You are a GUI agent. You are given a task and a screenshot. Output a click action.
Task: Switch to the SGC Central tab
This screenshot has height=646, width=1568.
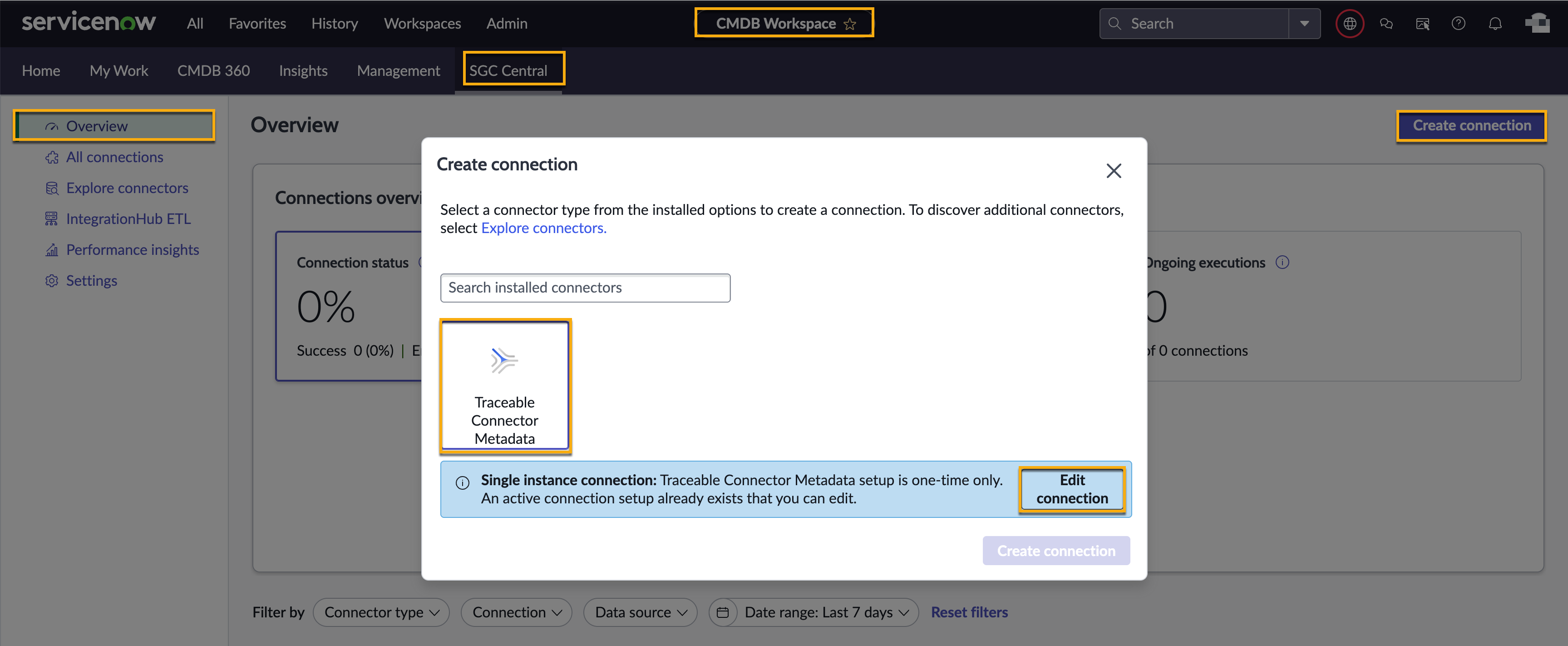tap(508, 70)
